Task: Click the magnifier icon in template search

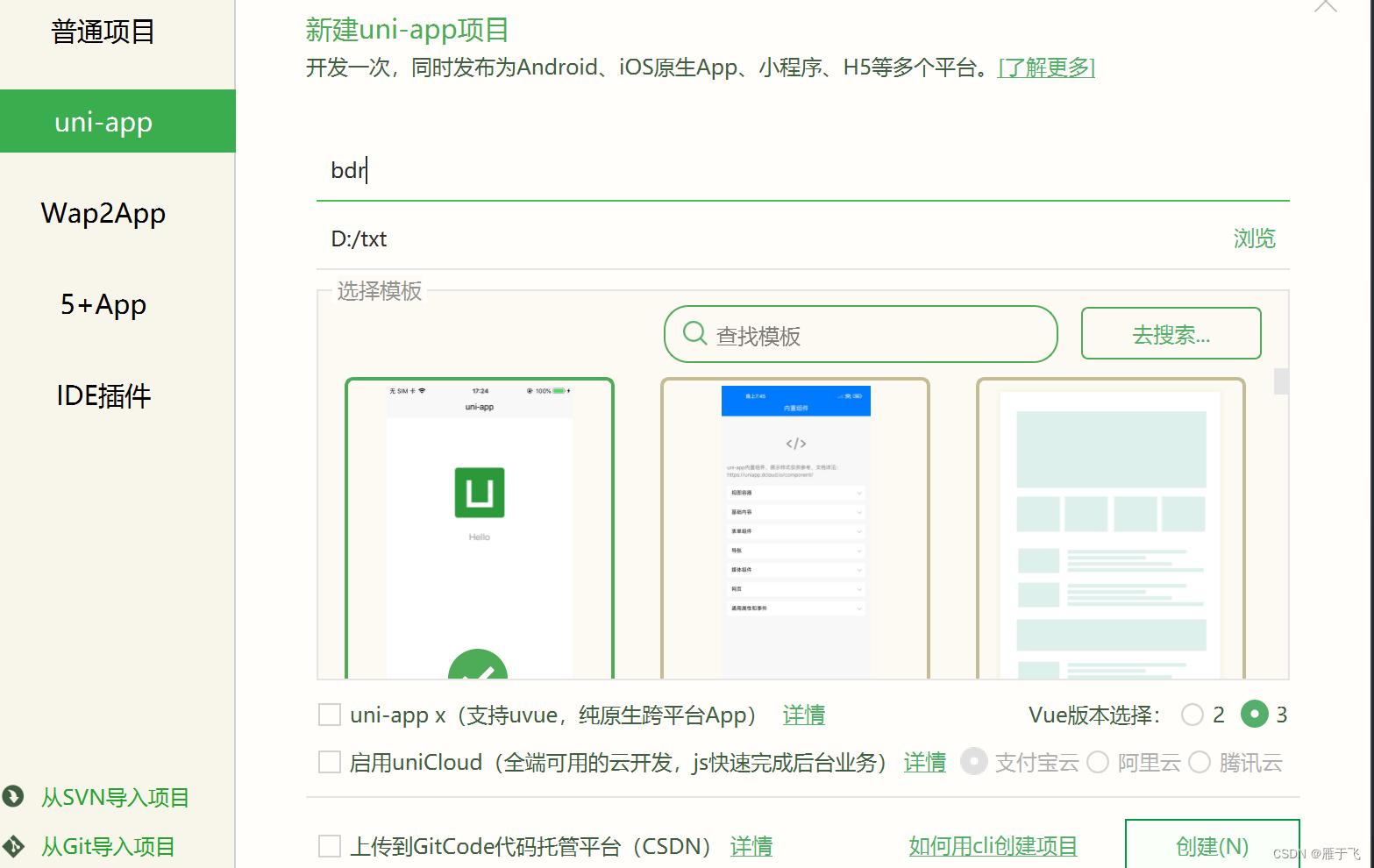Action: click(694, 333)
